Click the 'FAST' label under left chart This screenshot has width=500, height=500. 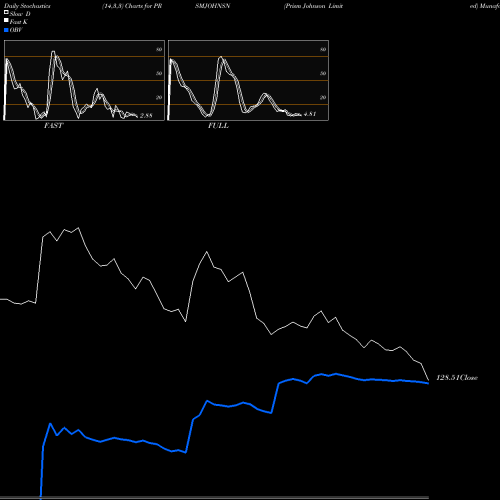(53, 126)
